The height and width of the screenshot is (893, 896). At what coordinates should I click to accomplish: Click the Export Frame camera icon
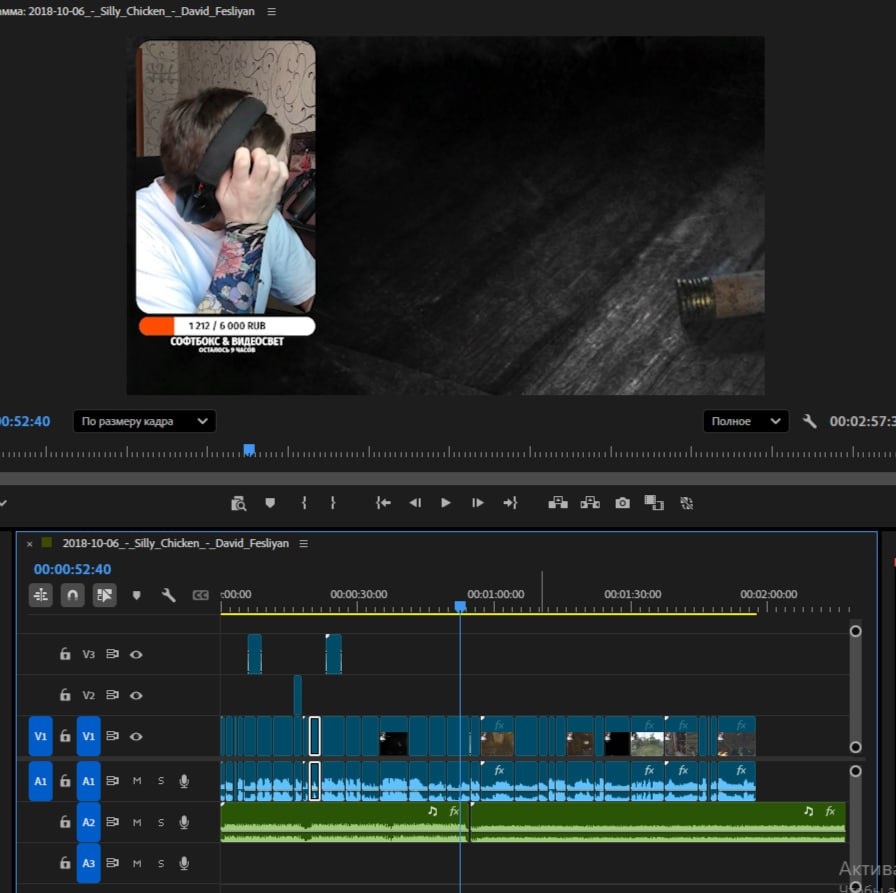click(622, 503)
